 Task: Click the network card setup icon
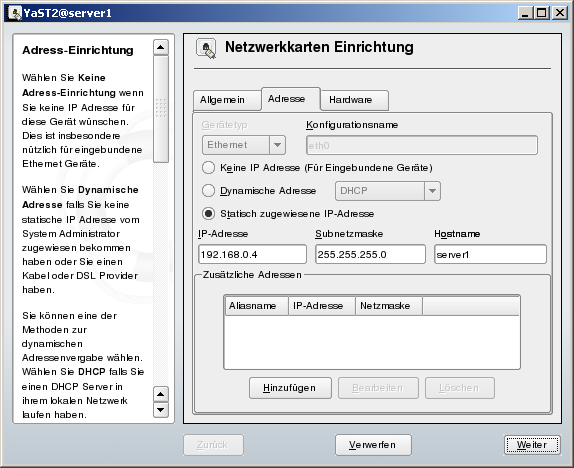206,48
